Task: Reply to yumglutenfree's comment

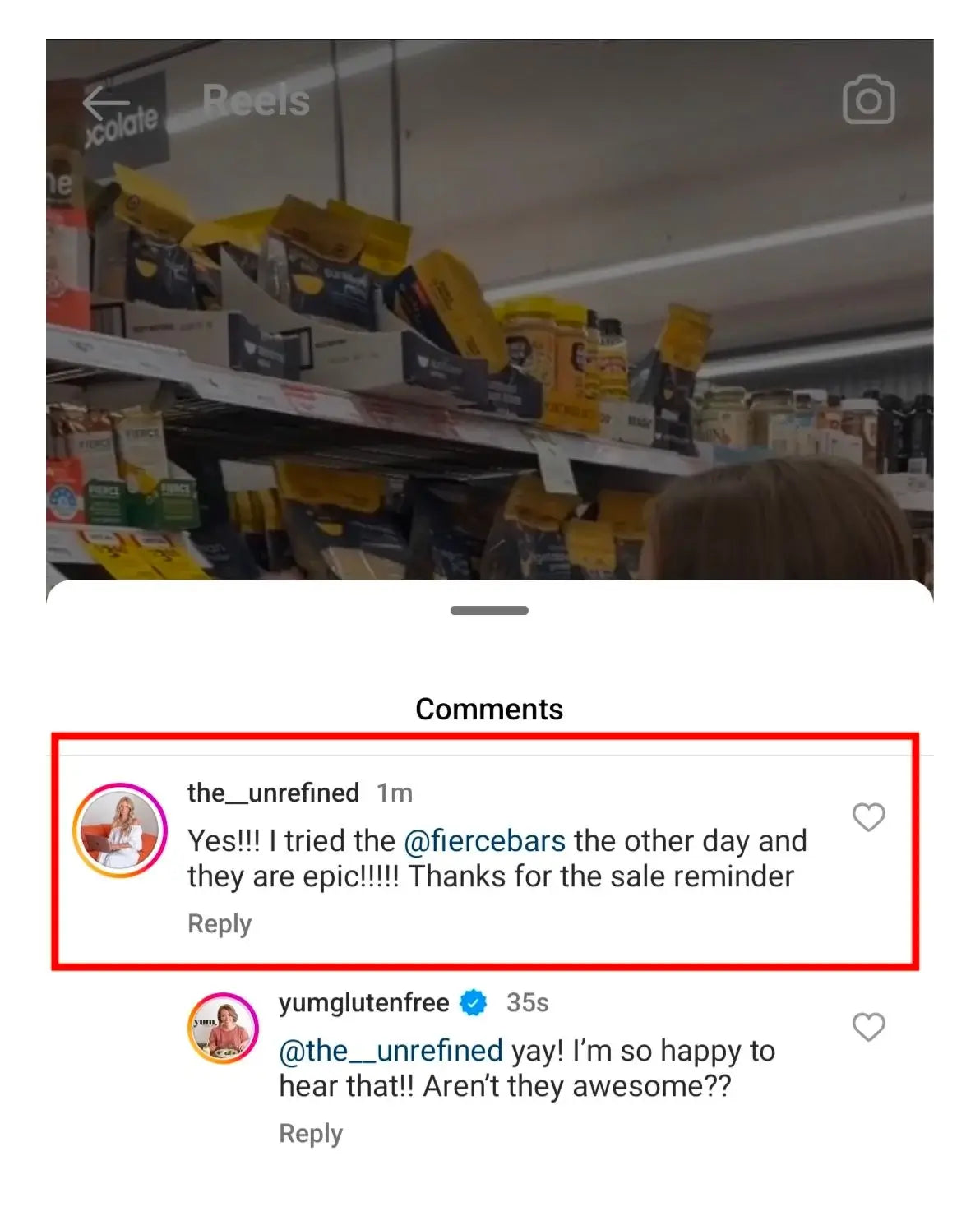Action: pos(311,1134)
